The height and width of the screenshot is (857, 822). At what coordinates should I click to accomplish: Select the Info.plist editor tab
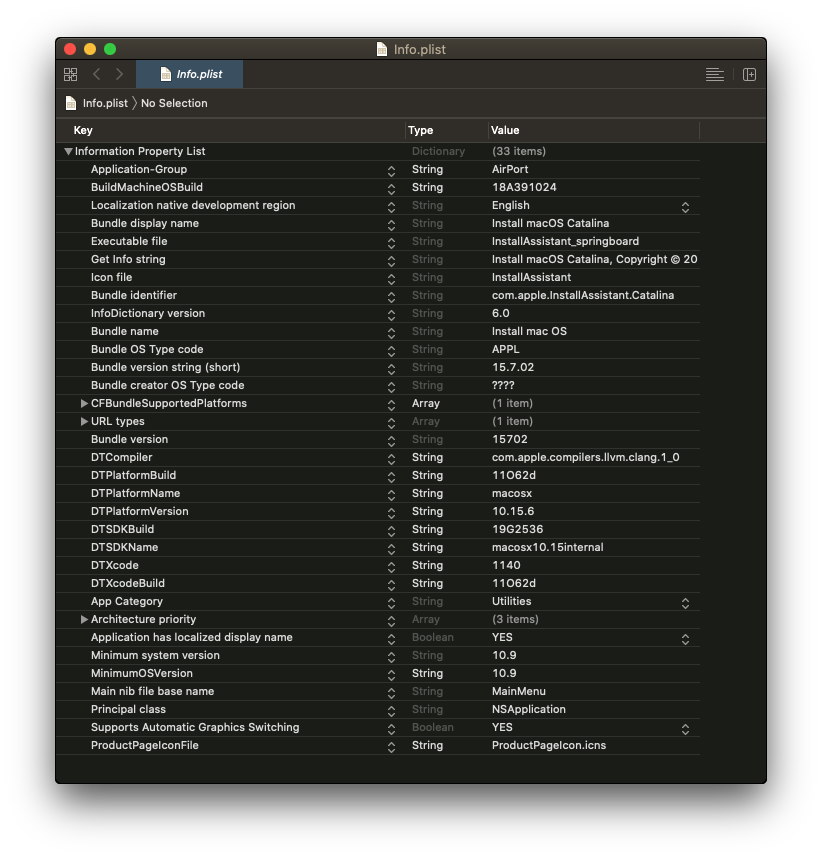190,74
